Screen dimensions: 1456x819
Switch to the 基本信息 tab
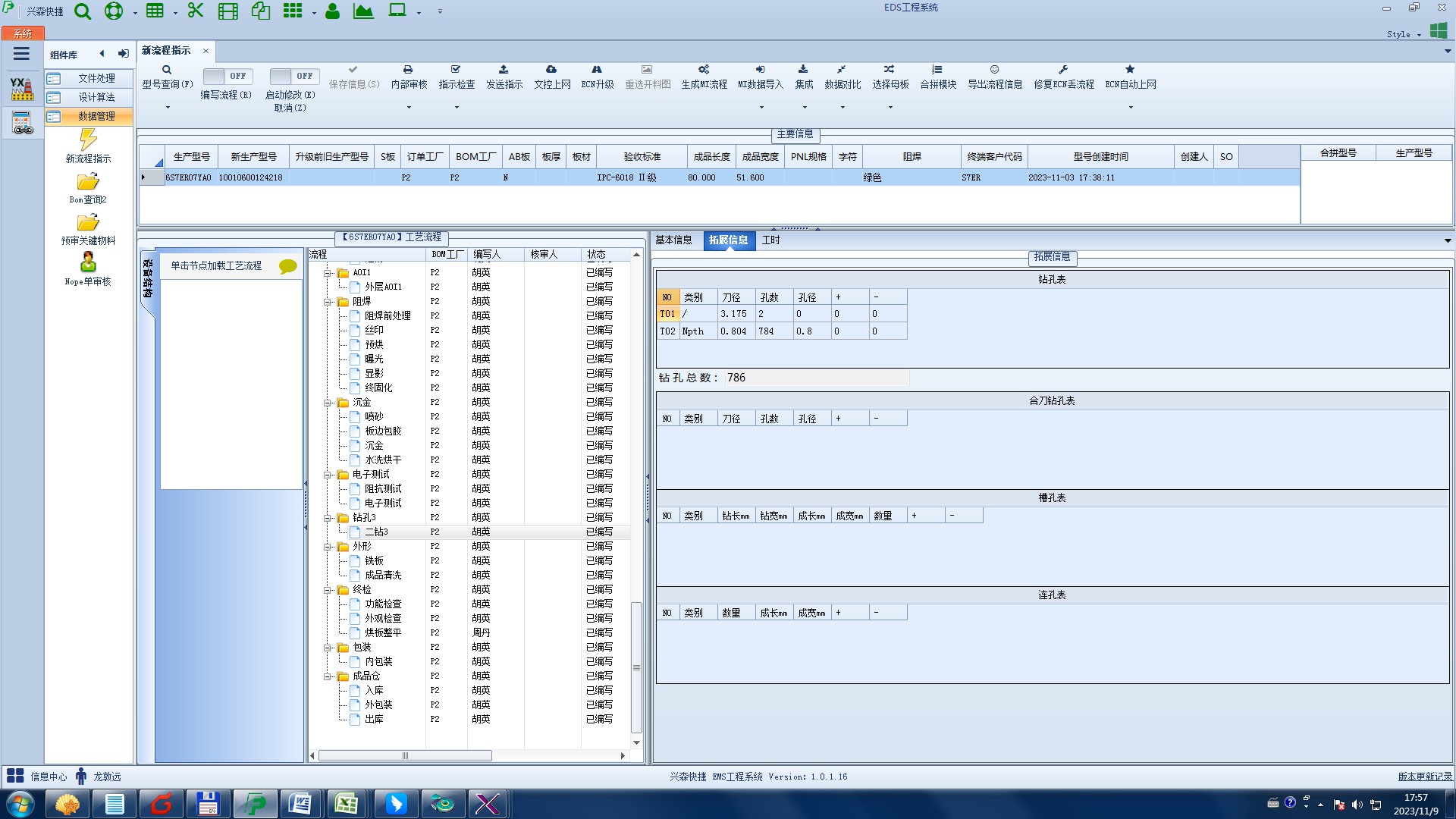673,240
